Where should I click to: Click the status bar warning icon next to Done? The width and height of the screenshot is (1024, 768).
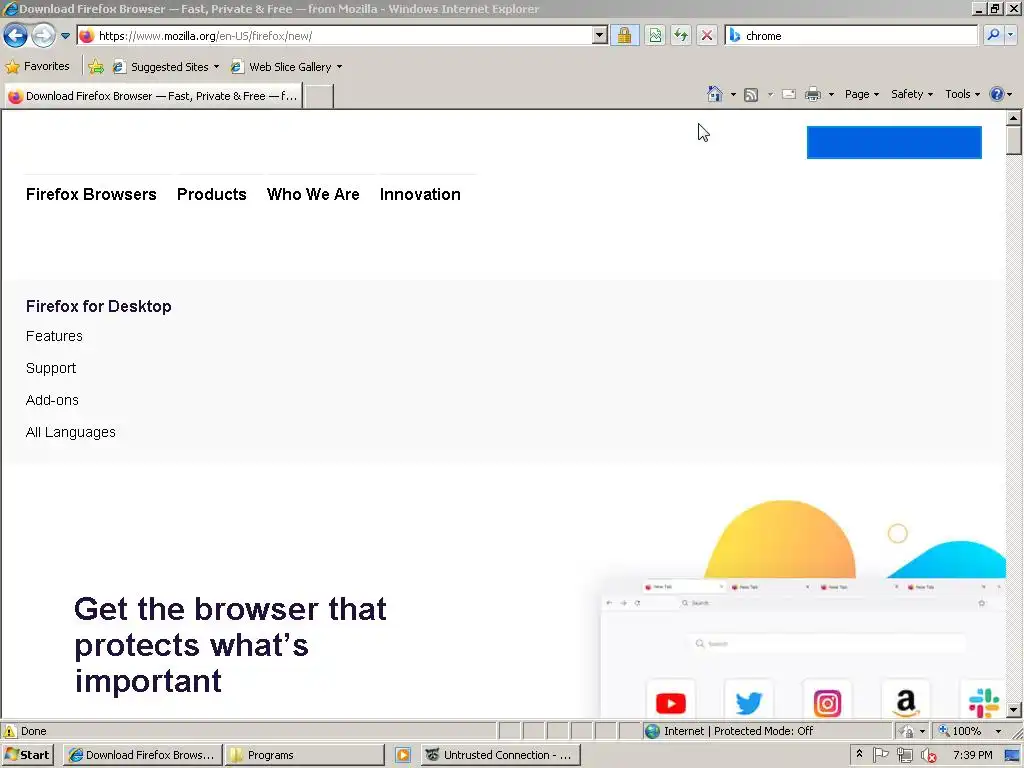[x=10, y=731]
